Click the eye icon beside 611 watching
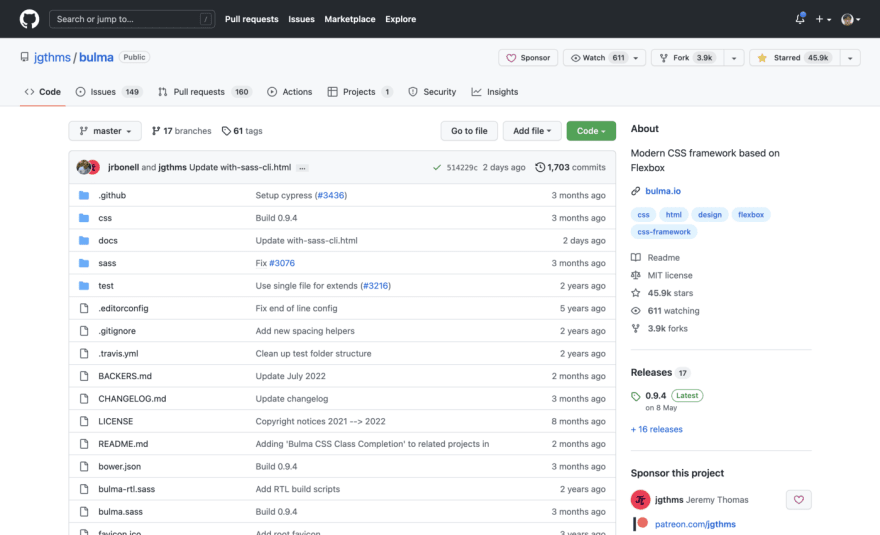 click(635, 310)
